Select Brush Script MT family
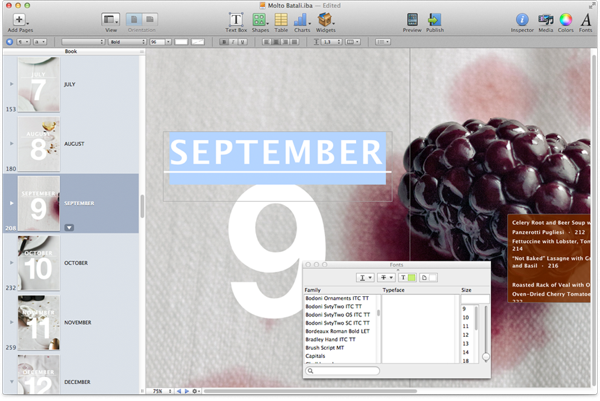The height and width of the screenshot is (401, 600). click(x=324, y=348)
